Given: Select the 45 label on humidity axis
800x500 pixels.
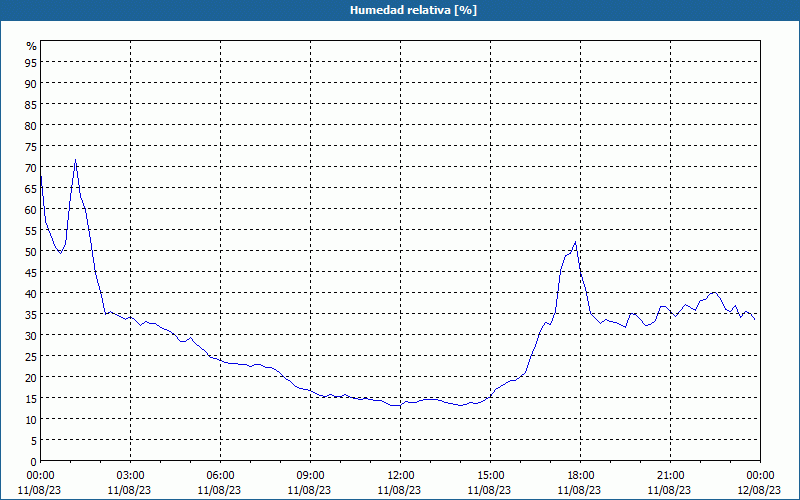Looking at the screenshot, I should [x=31, y=273].
